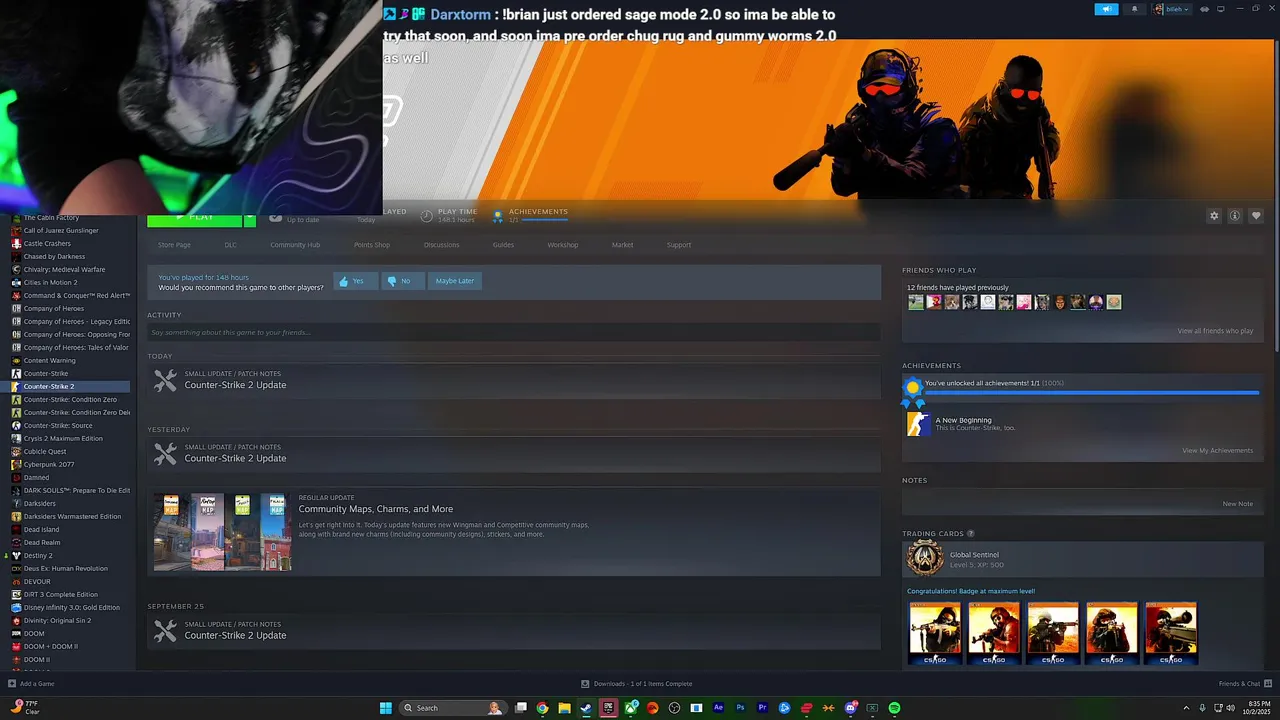Select Destiny 2 in library list

[38, 556]
